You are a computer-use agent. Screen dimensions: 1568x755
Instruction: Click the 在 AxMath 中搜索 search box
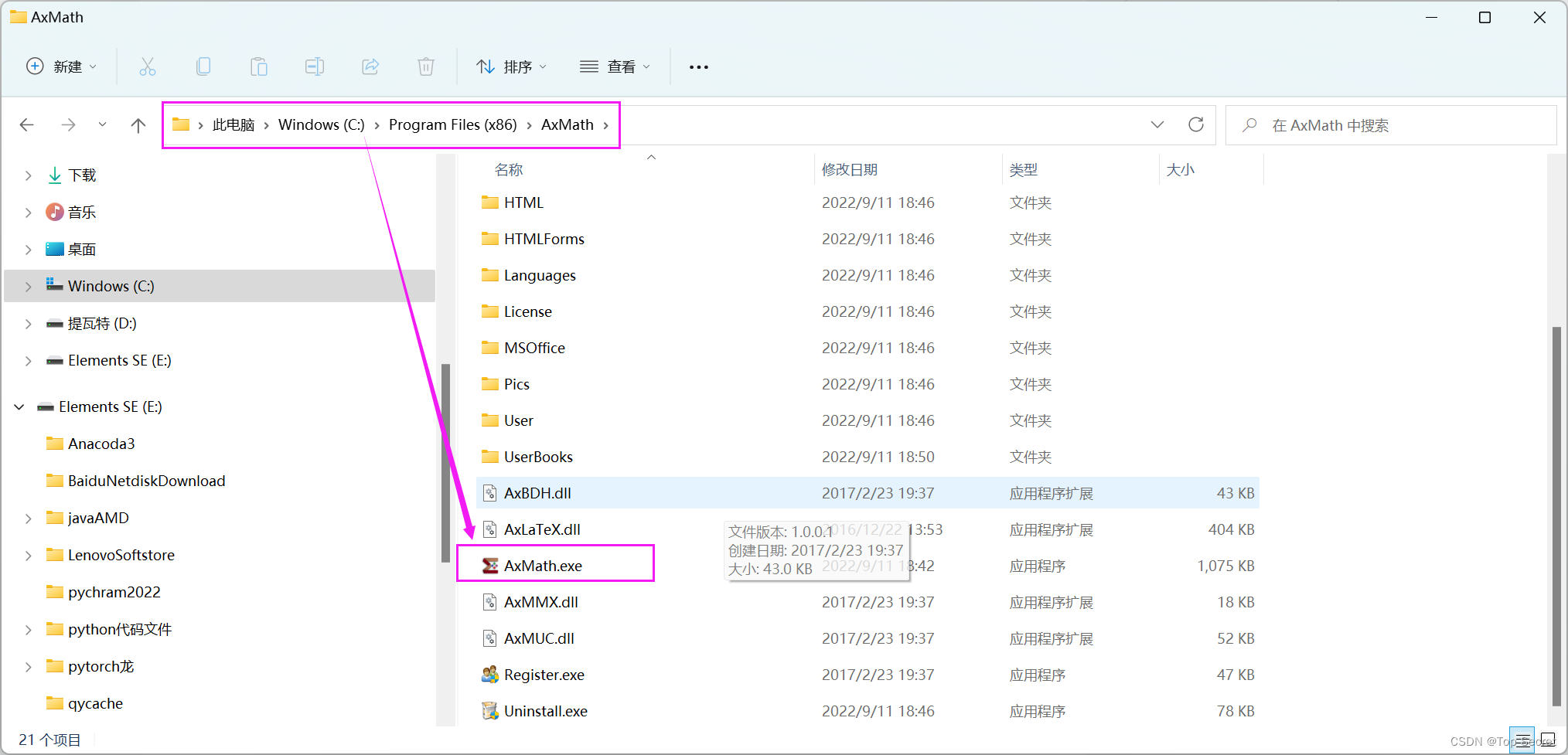(1391, 124)
